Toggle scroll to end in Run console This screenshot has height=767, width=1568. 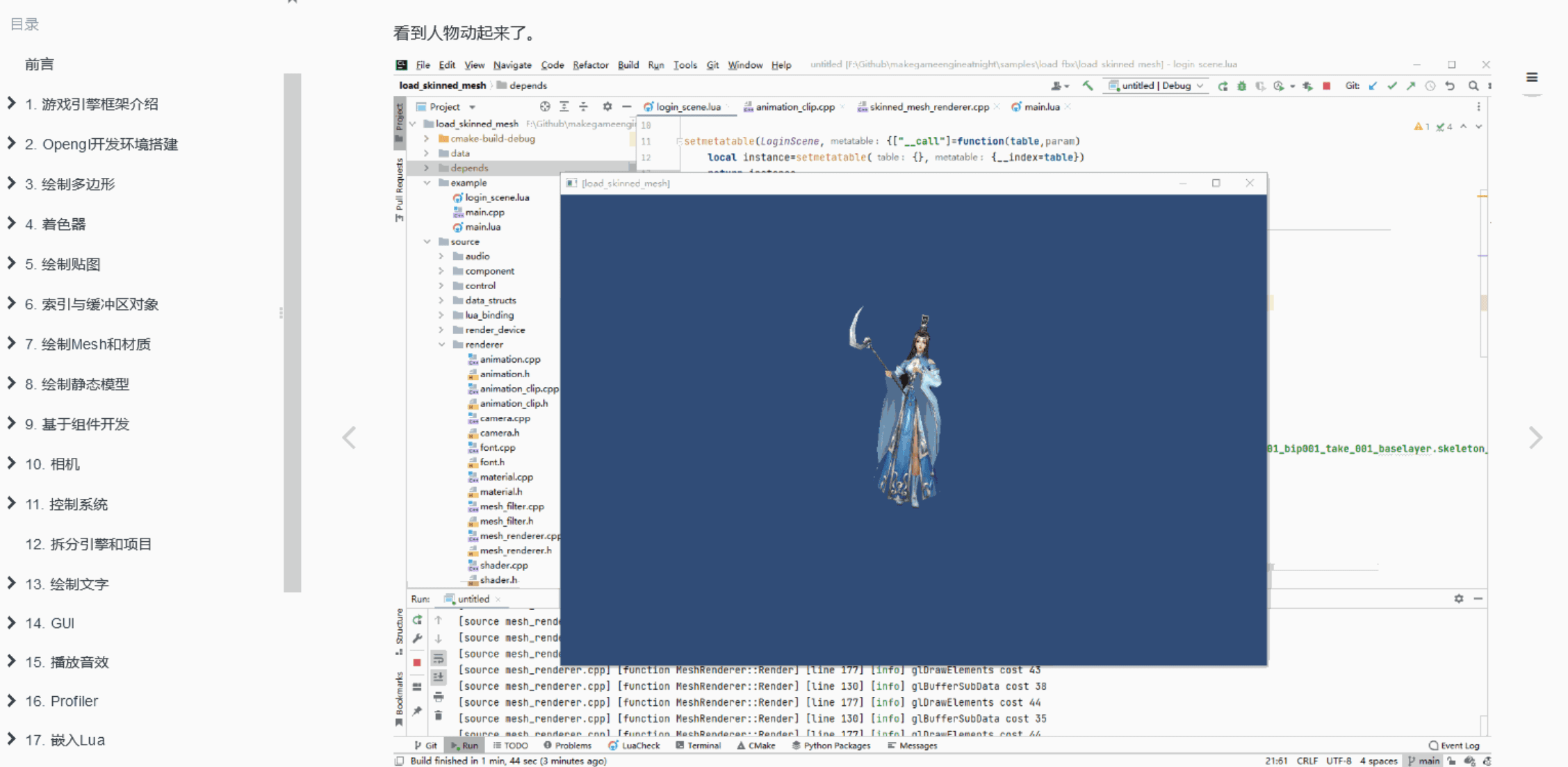click(x=439, y=677)
